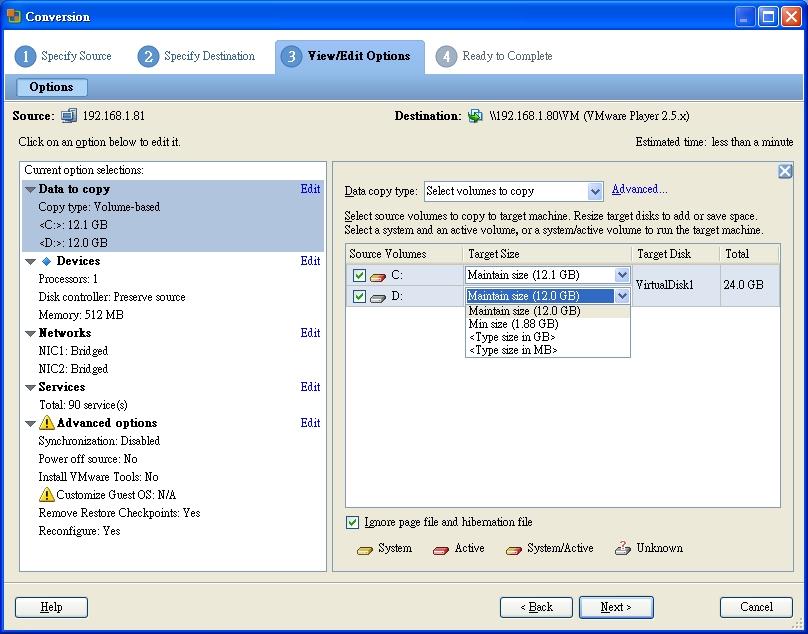Screen dimensions: 808x634
Task: Click the D: target size dropdown arrow
Action: [622, 296]
